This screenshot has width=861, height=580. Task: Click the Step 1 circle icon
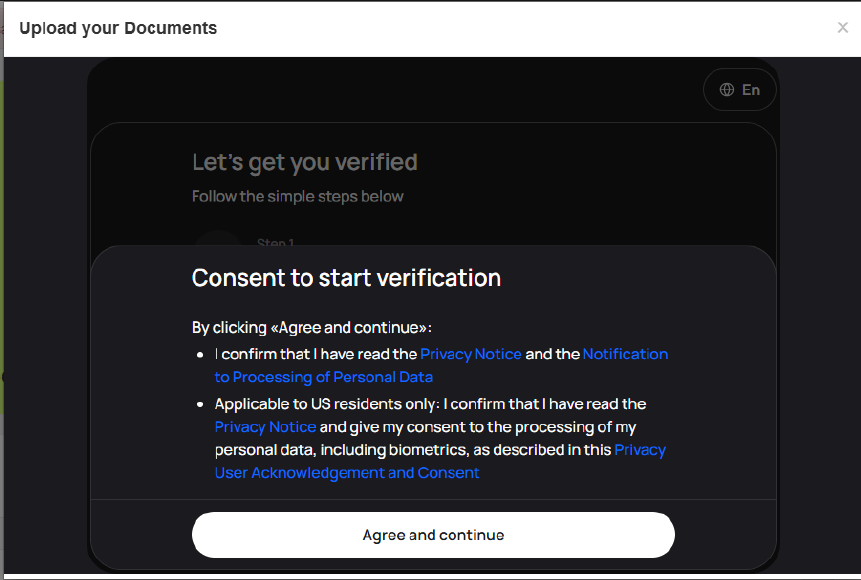218,241
